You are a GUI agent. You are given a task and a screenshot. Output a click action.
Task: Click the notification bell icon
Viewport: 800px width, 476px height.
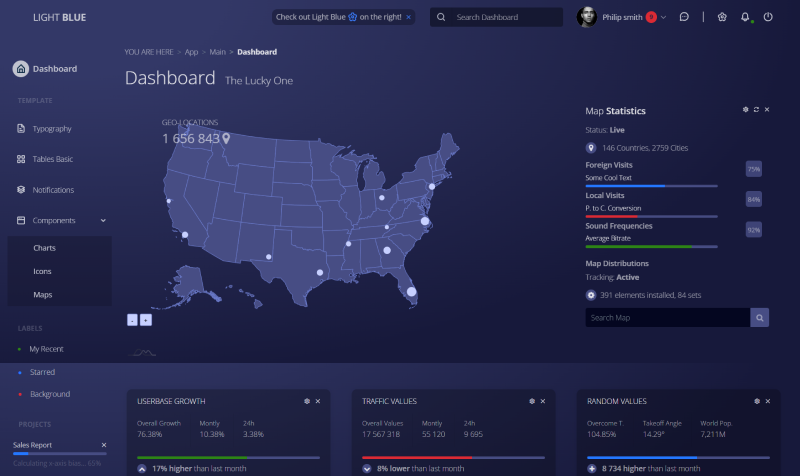(745, 17)
